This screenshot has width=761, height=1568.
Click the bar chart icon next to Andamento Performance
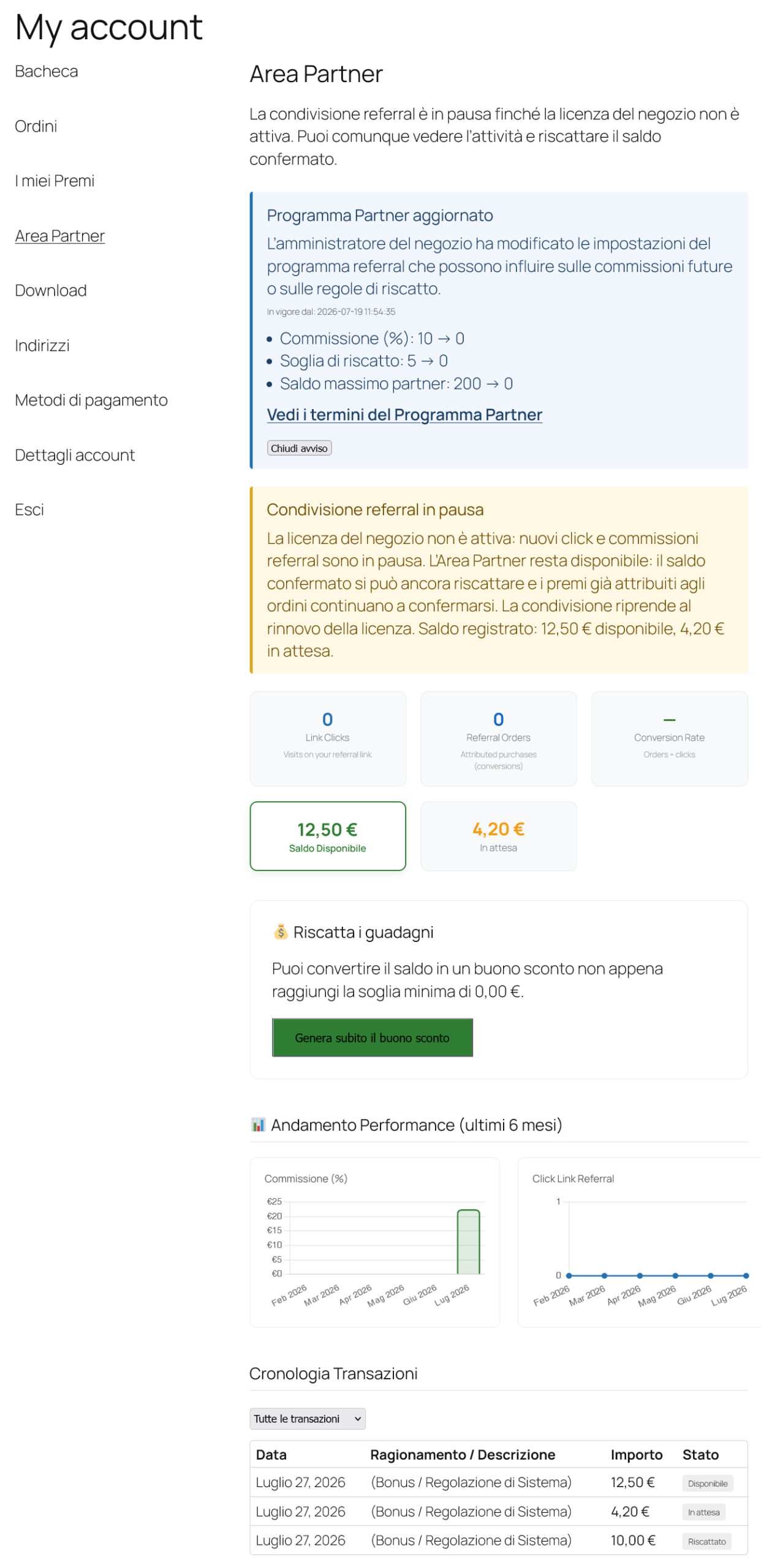(x=258, y=1123)
